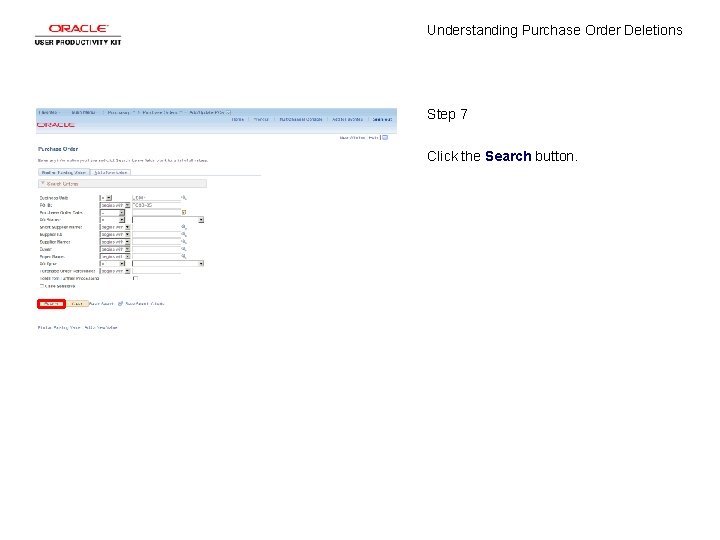Open lookup for Short Supplier Name
720x540 pixels.
(x=184, y=227)
